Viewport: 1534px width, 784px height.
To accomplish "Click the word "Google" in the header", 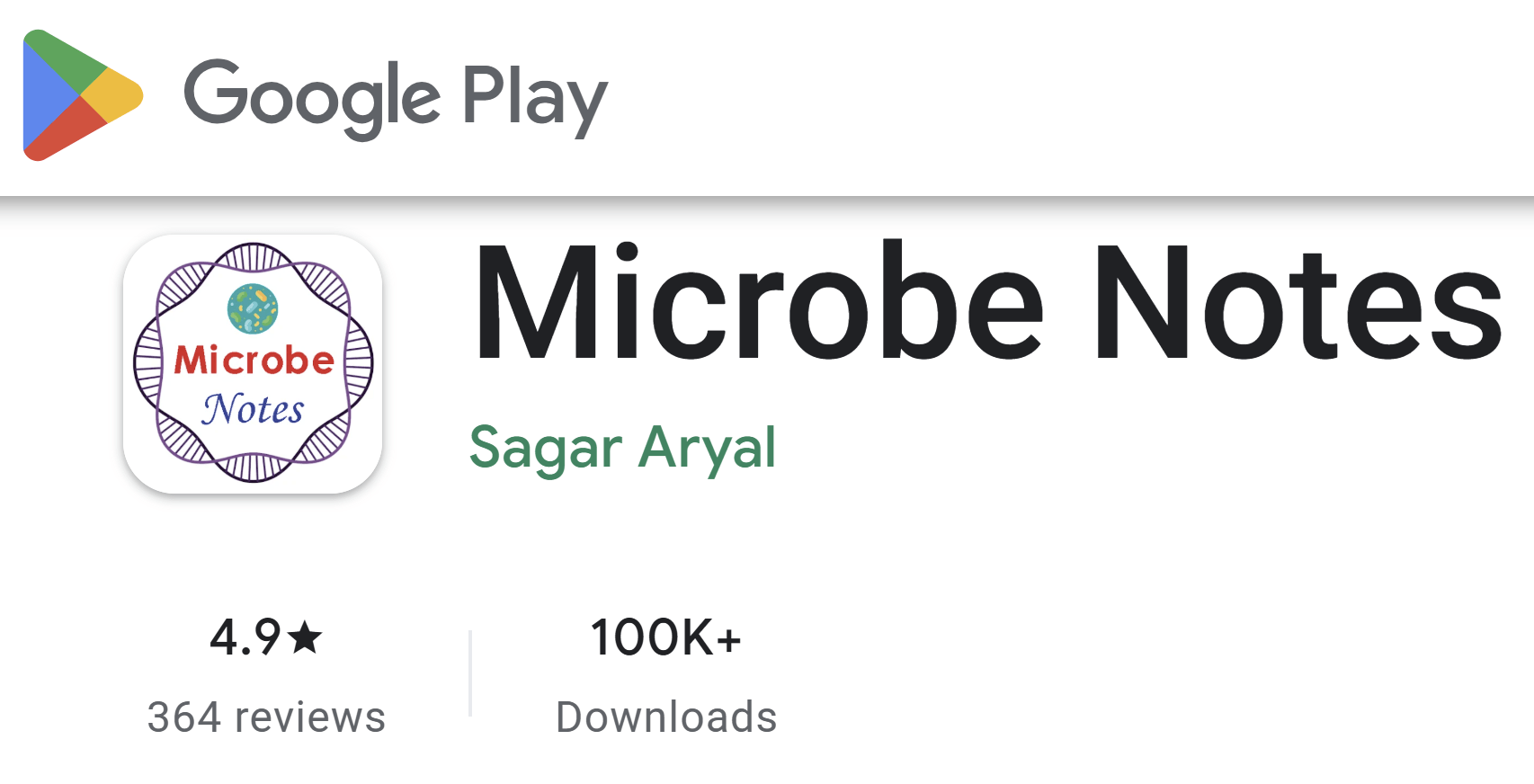I will click(311, 97).
